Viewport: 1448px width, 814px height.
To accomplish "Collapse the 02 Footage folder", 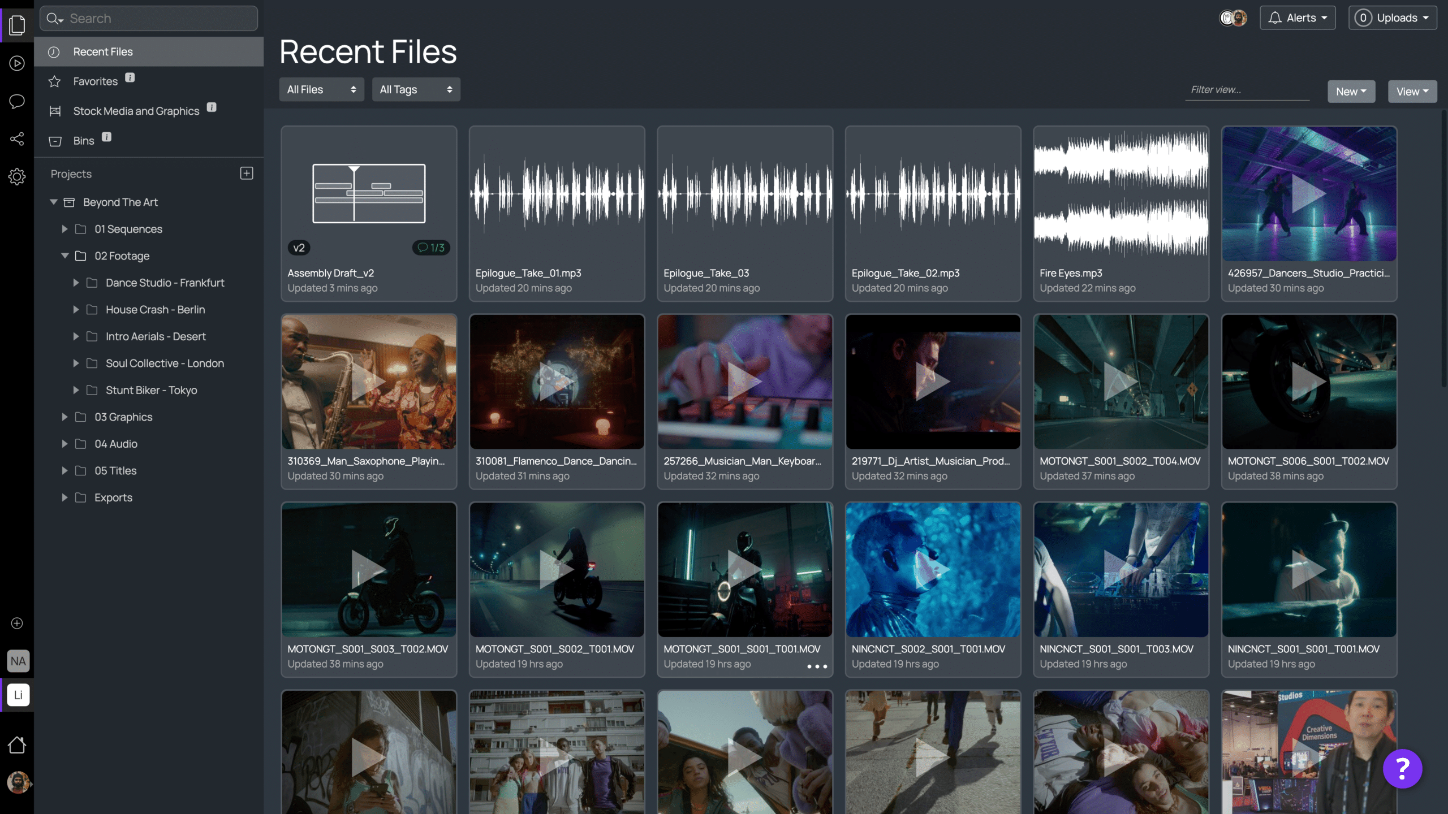I will pyautogui.click(x=65, y=256).
